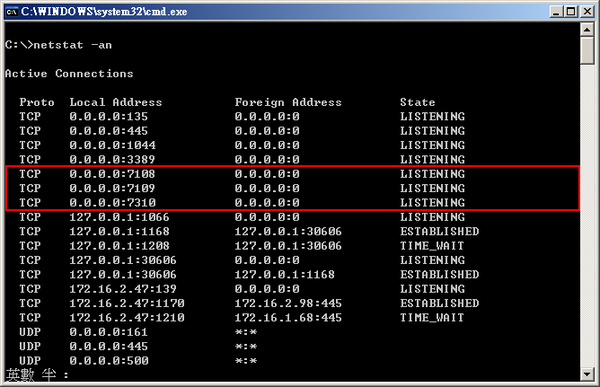Click the vertical scrollbar thumb
This screenshot has width=600, height=387.
point(587,50)
